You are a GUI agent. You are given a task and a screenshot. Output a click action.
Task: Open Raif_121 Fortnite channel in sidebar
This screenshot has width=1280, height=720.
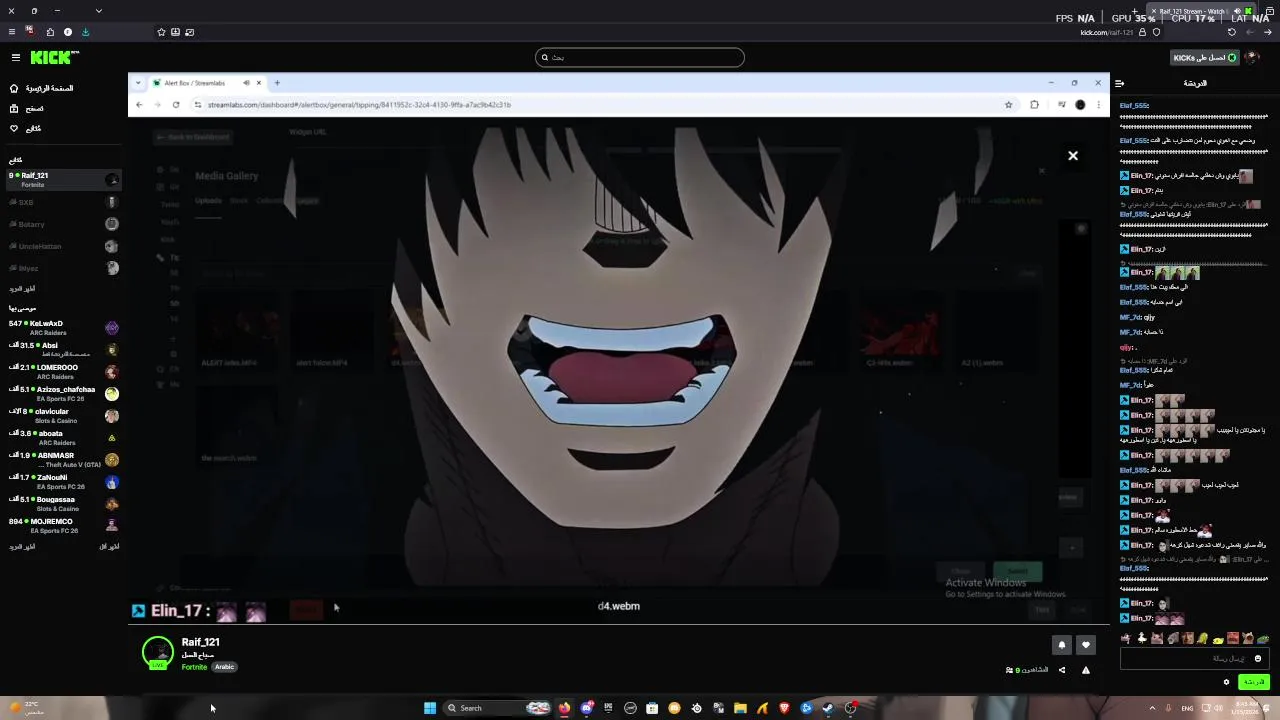coord(63,180)
